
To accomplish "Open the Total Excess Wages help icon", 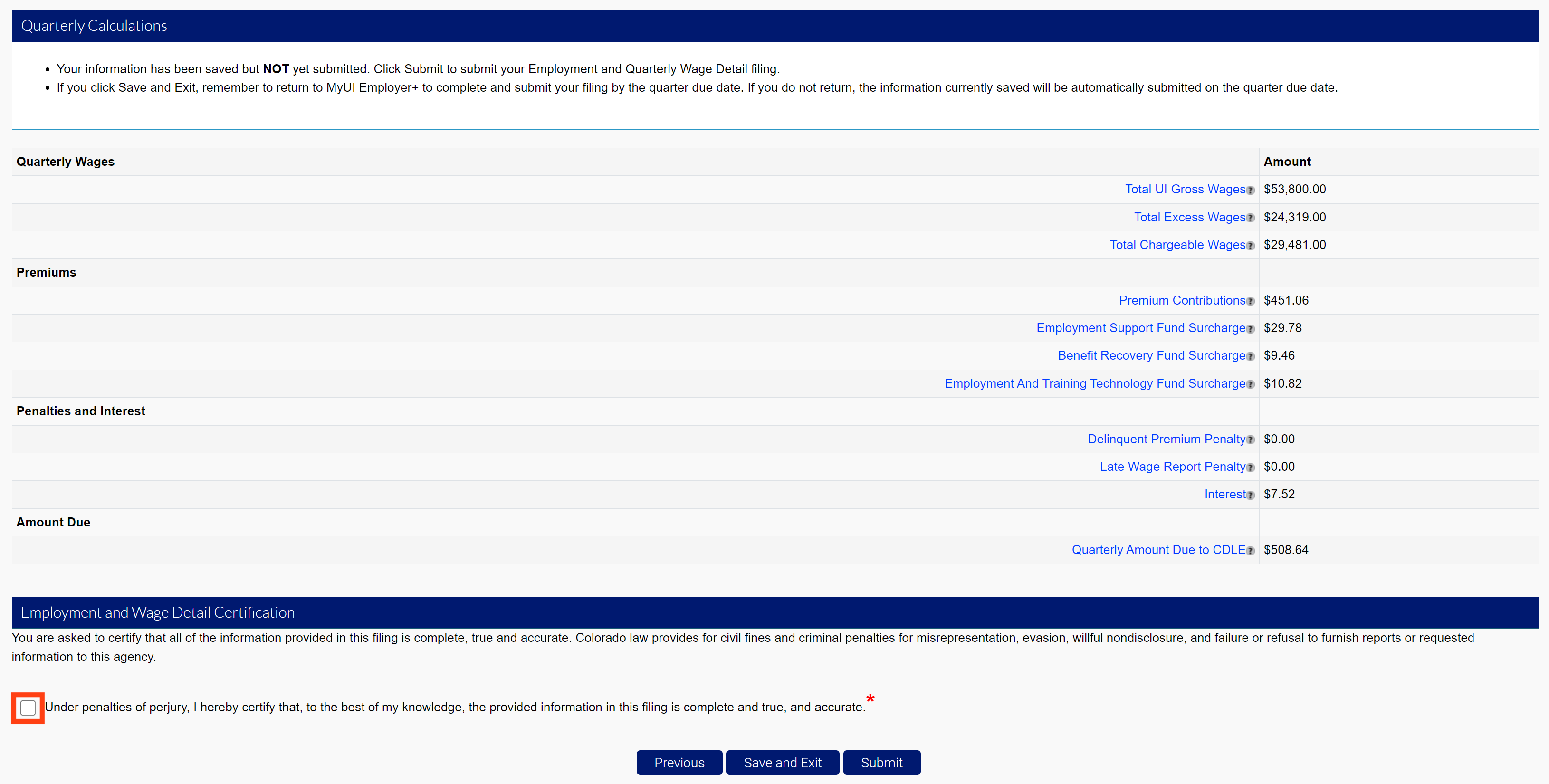I will (x=1251, y=218).
